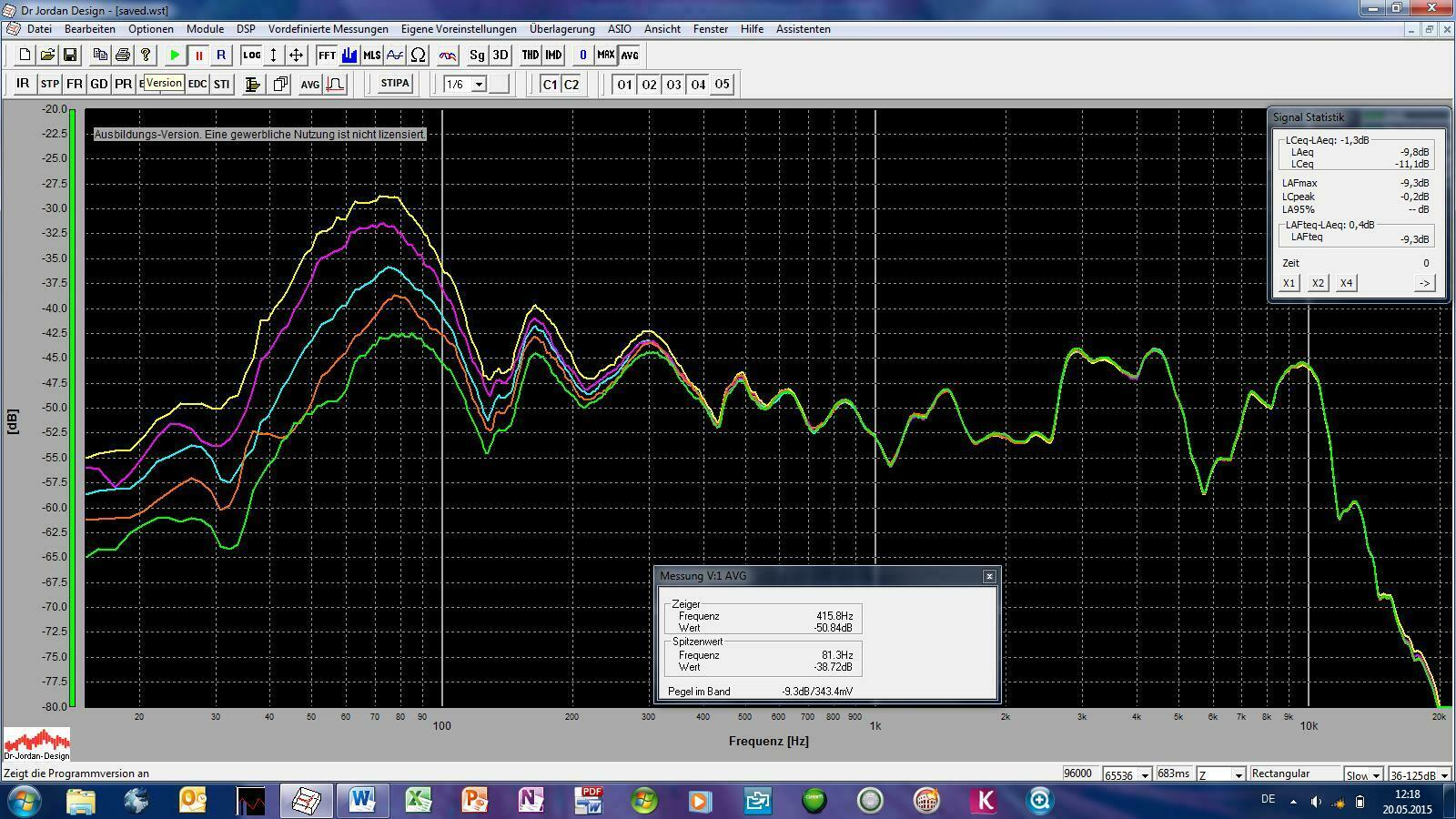1456x819 pixels.
Task: Open the 3D display mode icon
Action: point(500,56)
